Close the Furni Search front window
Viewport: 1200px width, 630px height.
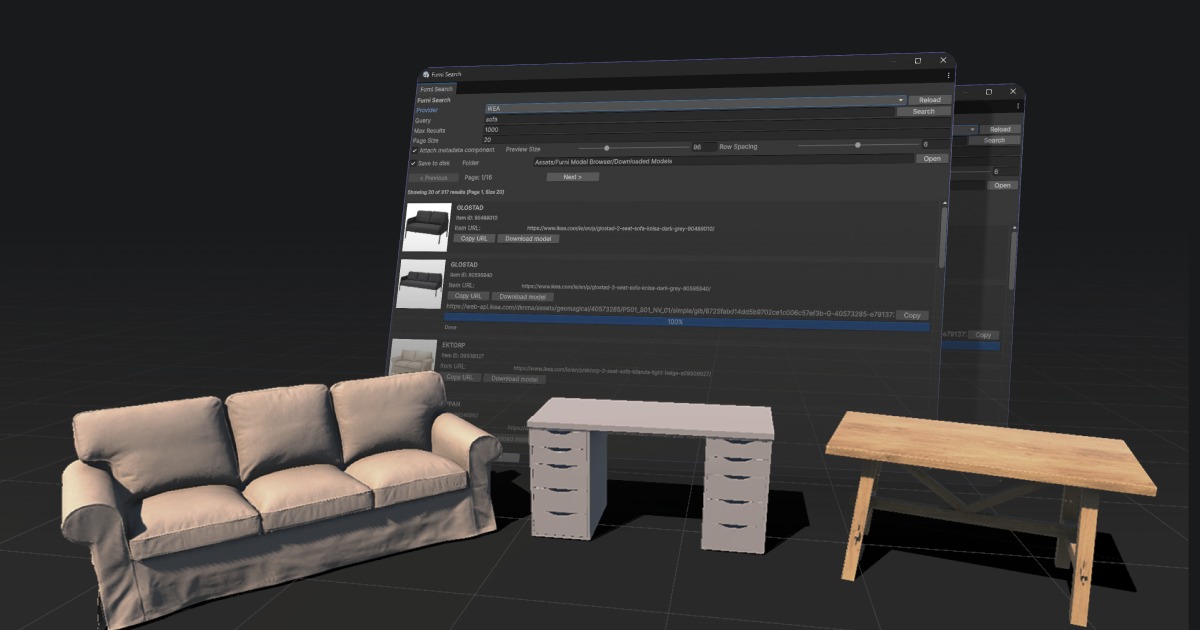(x=944, y=59)
